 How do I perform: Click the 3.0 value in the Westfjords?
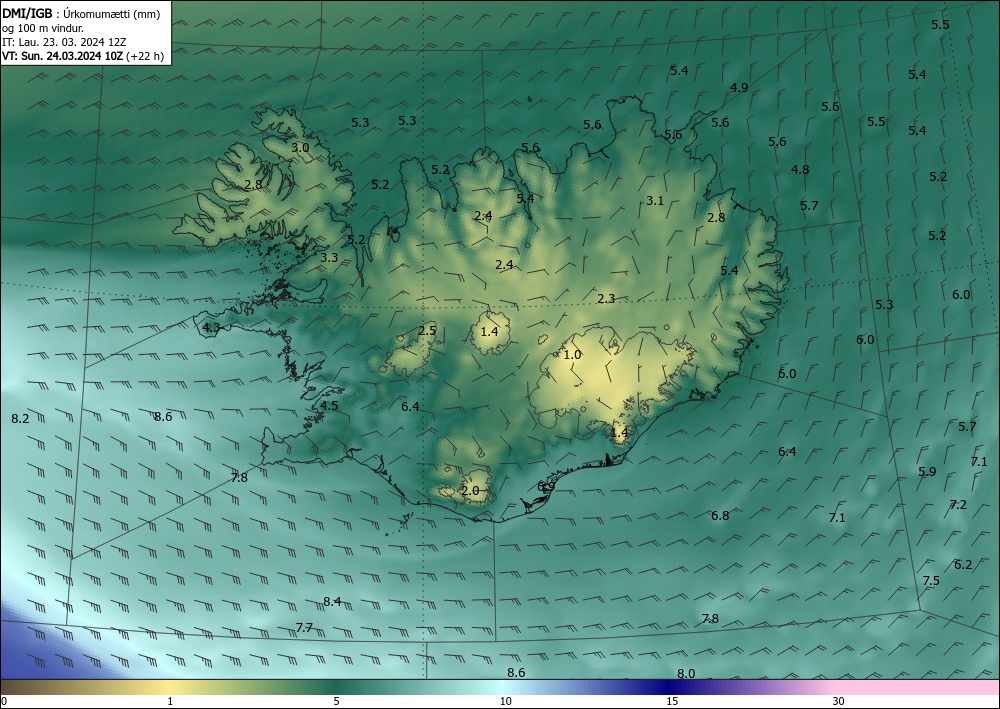pyautogui.click(x=300, y=147)
